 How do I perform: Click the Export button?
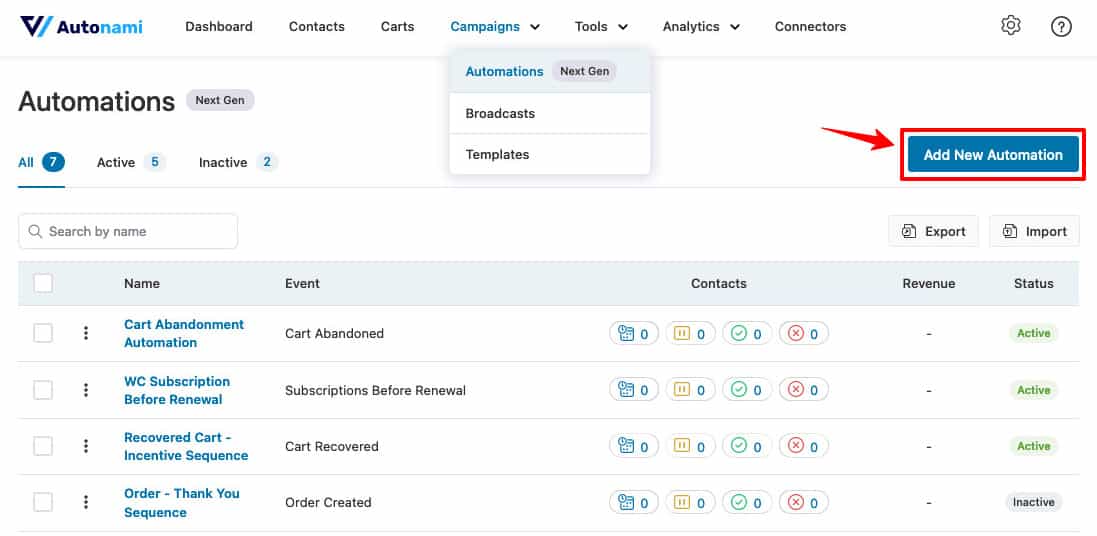click(x=933, y=231)
